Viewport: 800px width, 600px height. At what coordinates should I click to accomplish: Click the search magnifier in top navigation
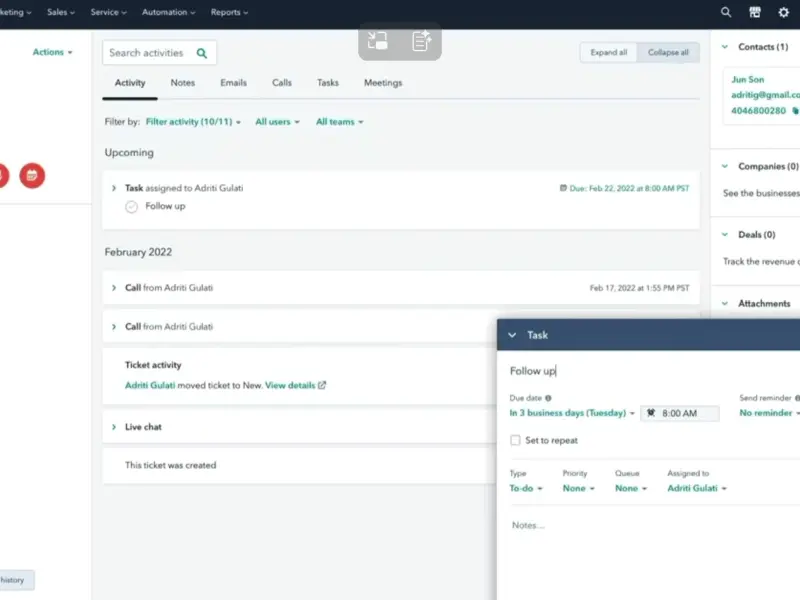tap(726, 12)
